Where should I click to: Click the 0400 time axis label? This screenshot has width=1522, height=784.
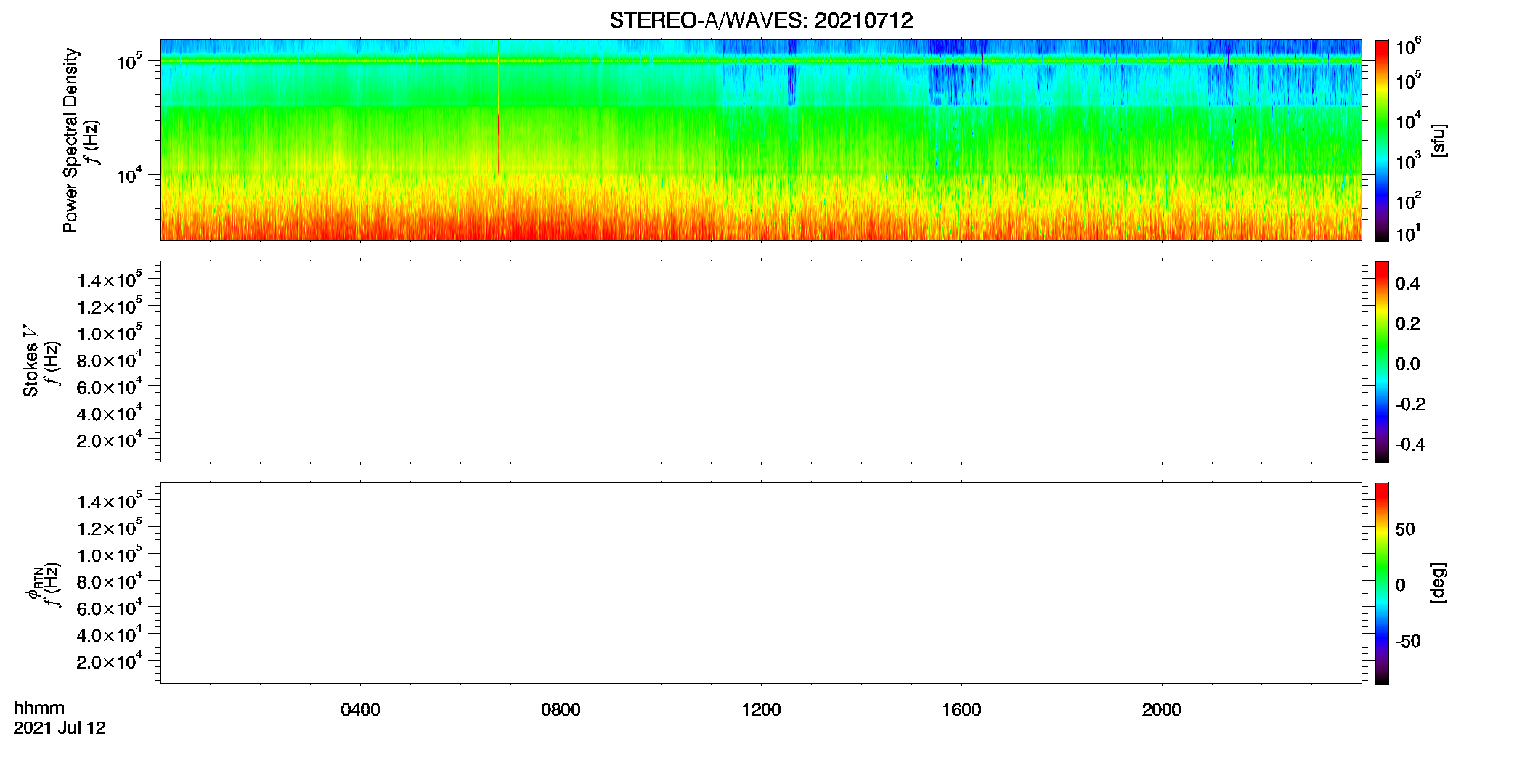coord(360,710)
